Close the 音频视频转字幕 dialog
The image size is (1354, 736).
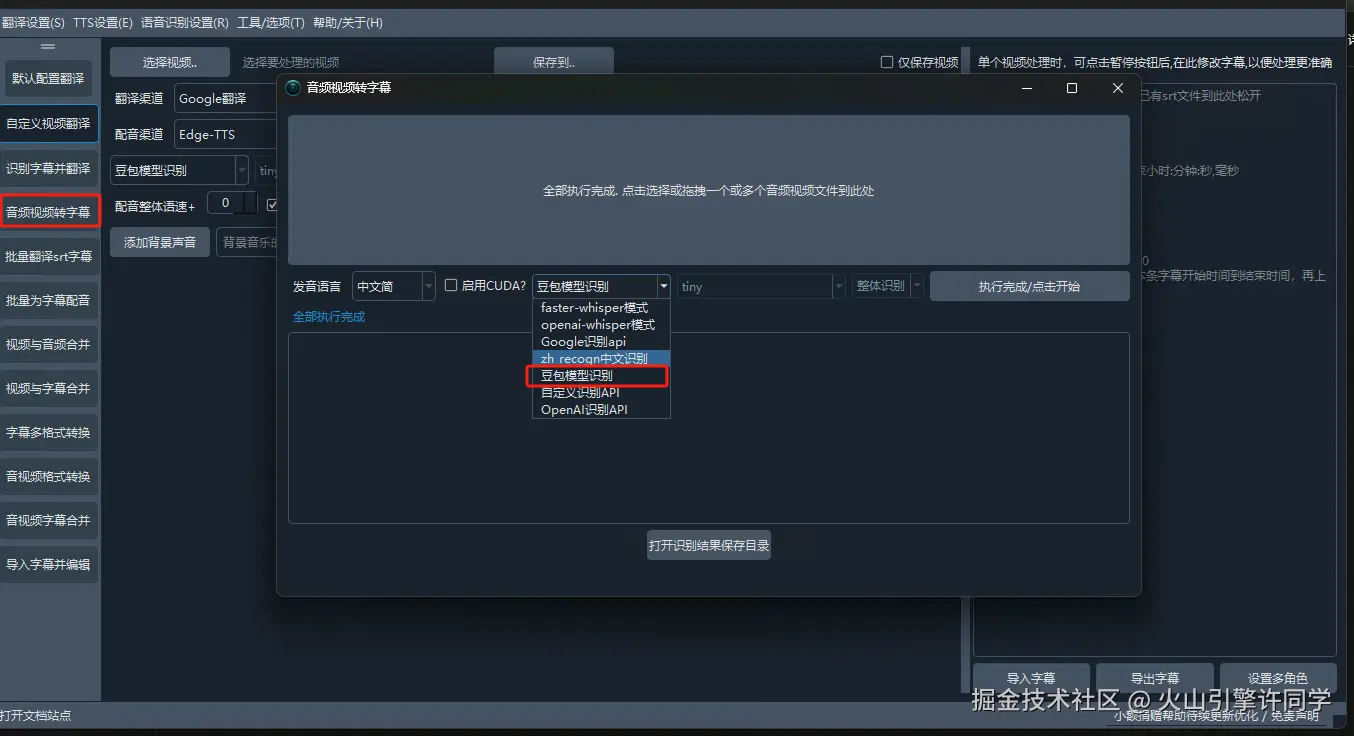pyautogui.click(x=1118, y=88)
